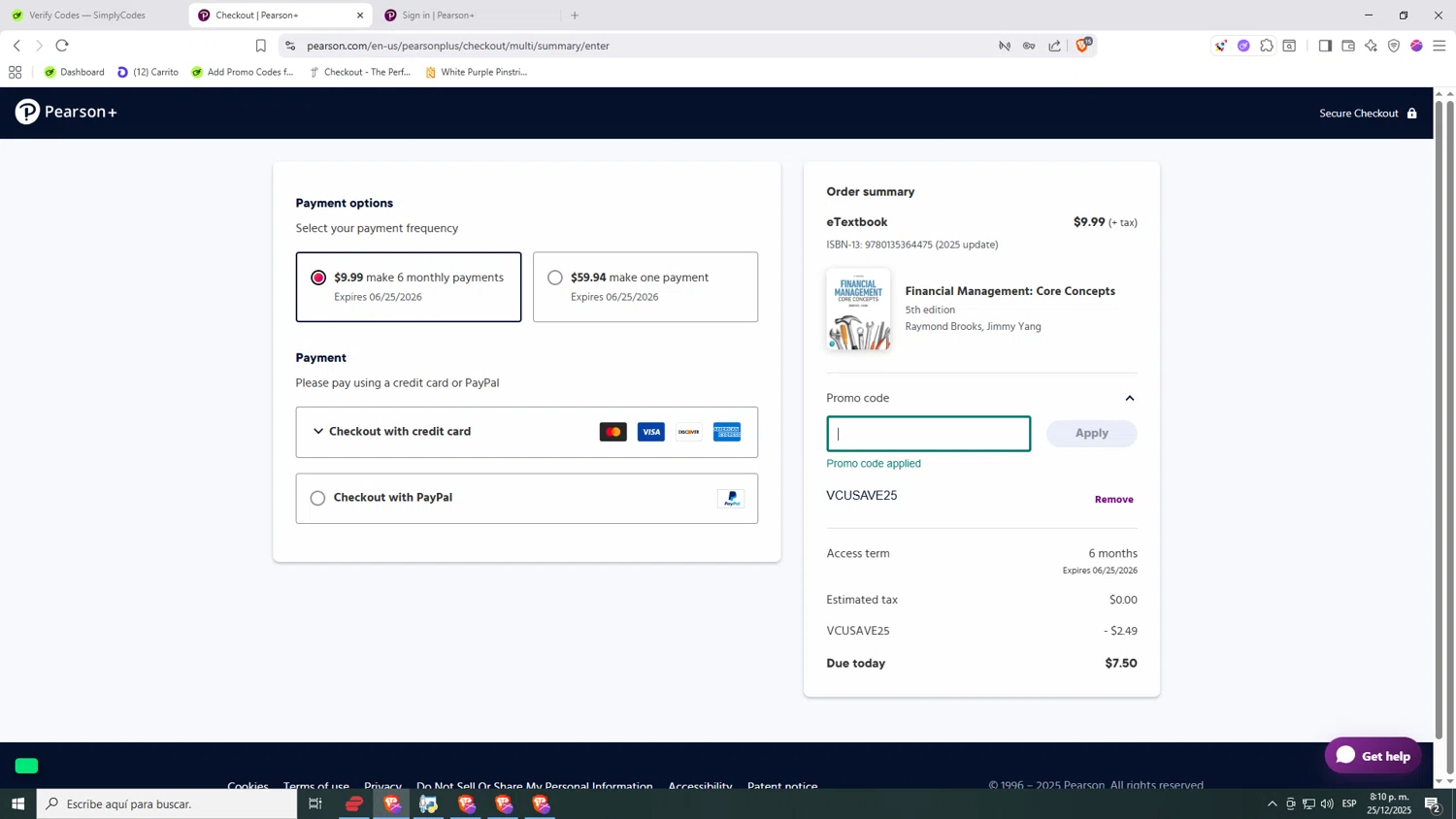Open the Windows Start menu

click(17, 803)
